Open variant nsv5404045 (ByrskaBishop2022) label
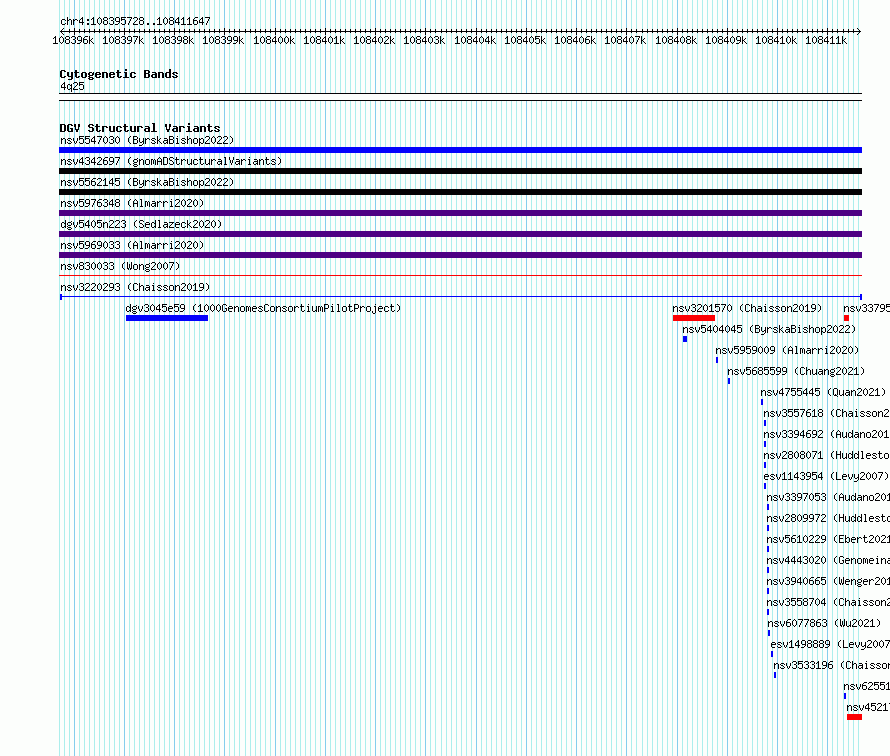Screen dimensions: 890x756 point(769,329)
